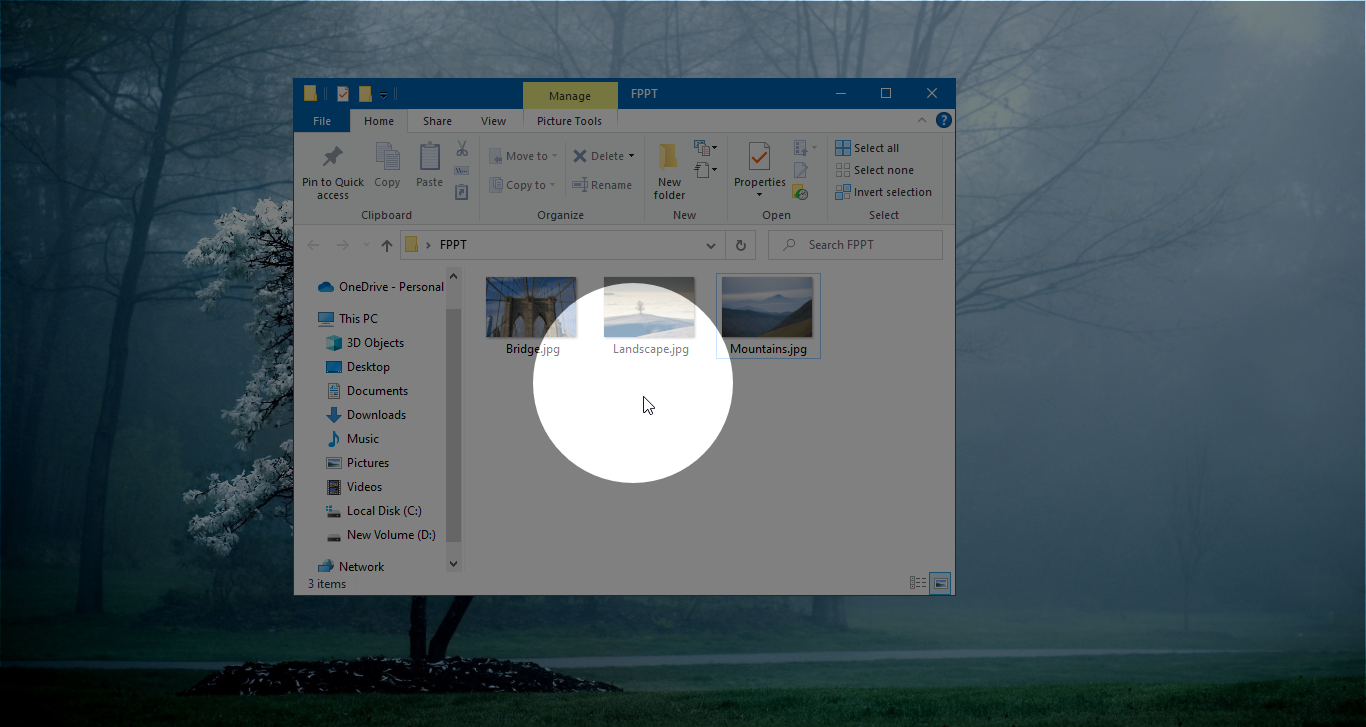Switch to Large icons view layout
1366x727 pixels.
pos(939,583)
